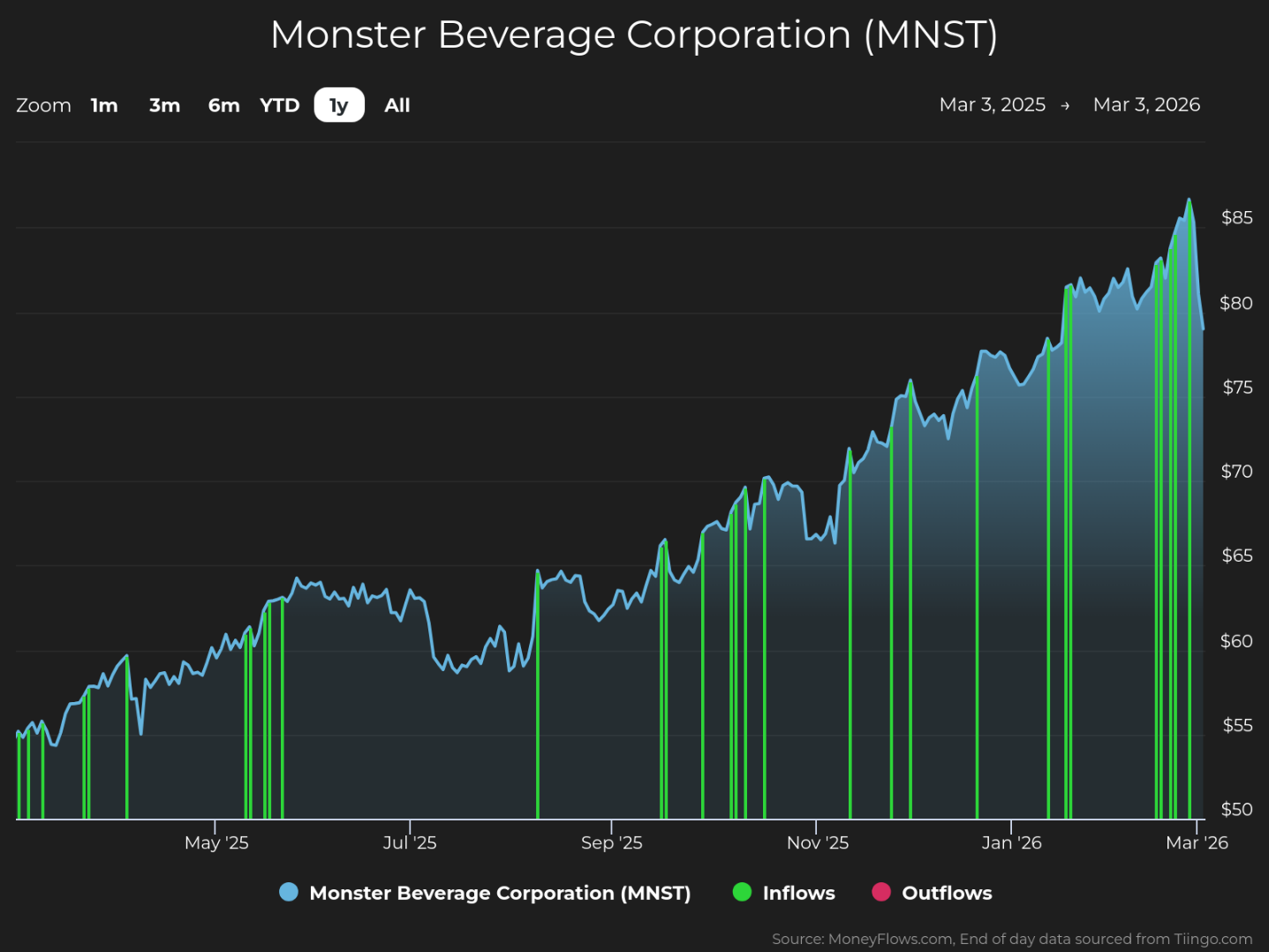Viewport: 1269px width, 952px height.
Task: Click the $75 price axis label
Action: coord(1237,387)
